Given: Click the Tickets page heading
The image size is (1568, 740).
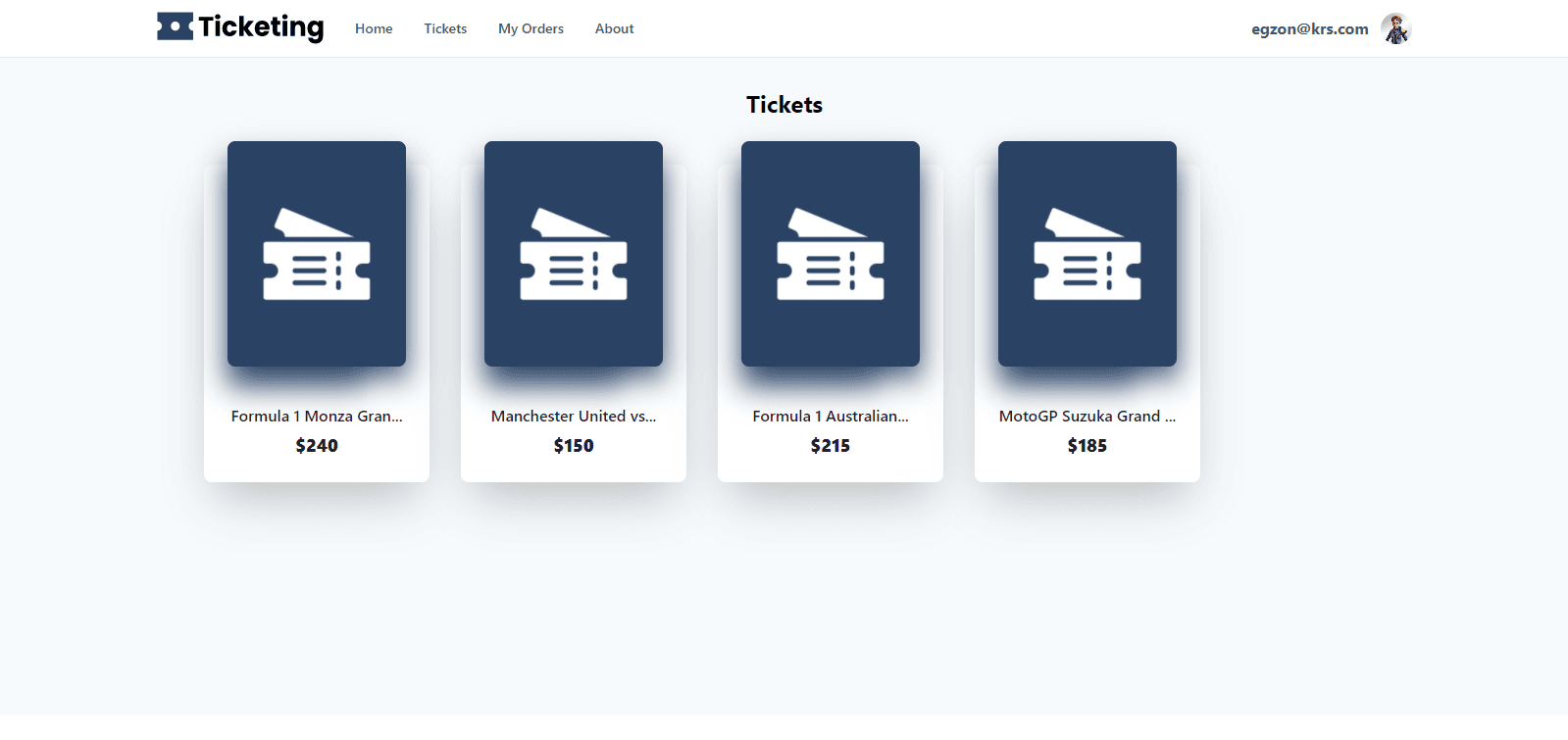Looking at the screenshot, I should pos(784,105).
